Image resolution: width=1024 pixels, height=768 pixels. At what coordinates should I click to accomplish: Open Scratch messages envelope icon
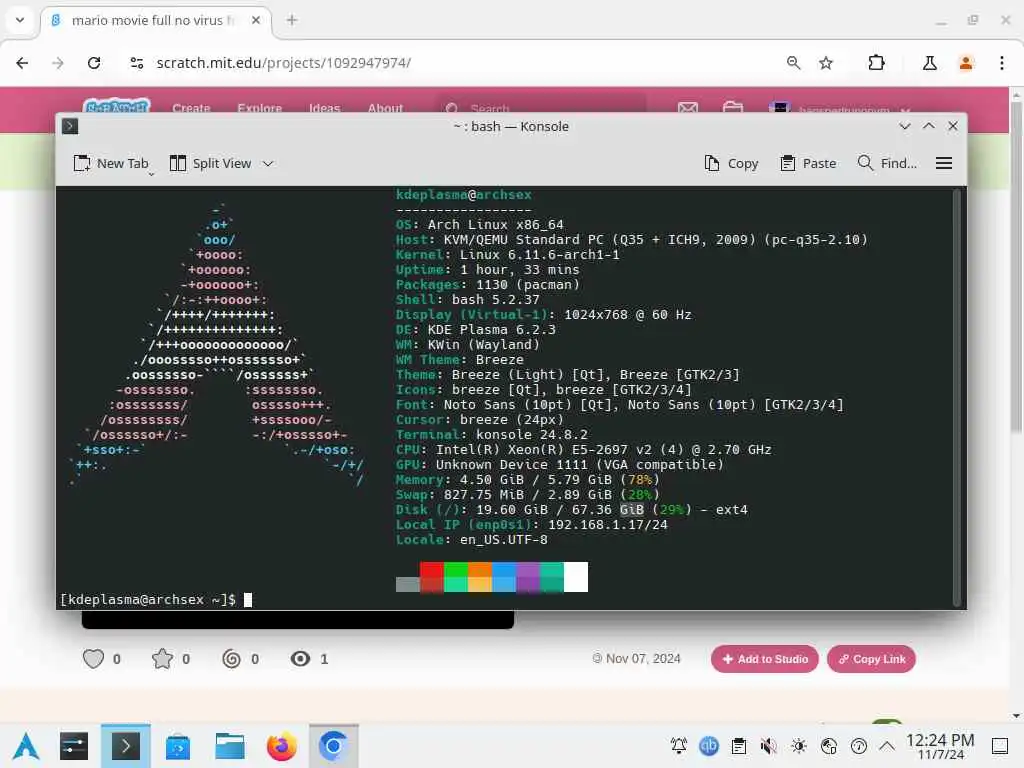688,108
